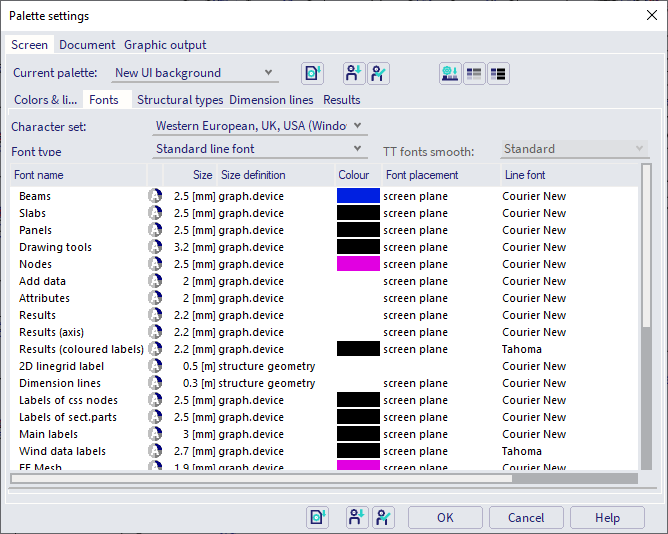Click the horizontal scrollbar below the font list
The height and width of the screenshot is (534, 668).
coord(260,478)
